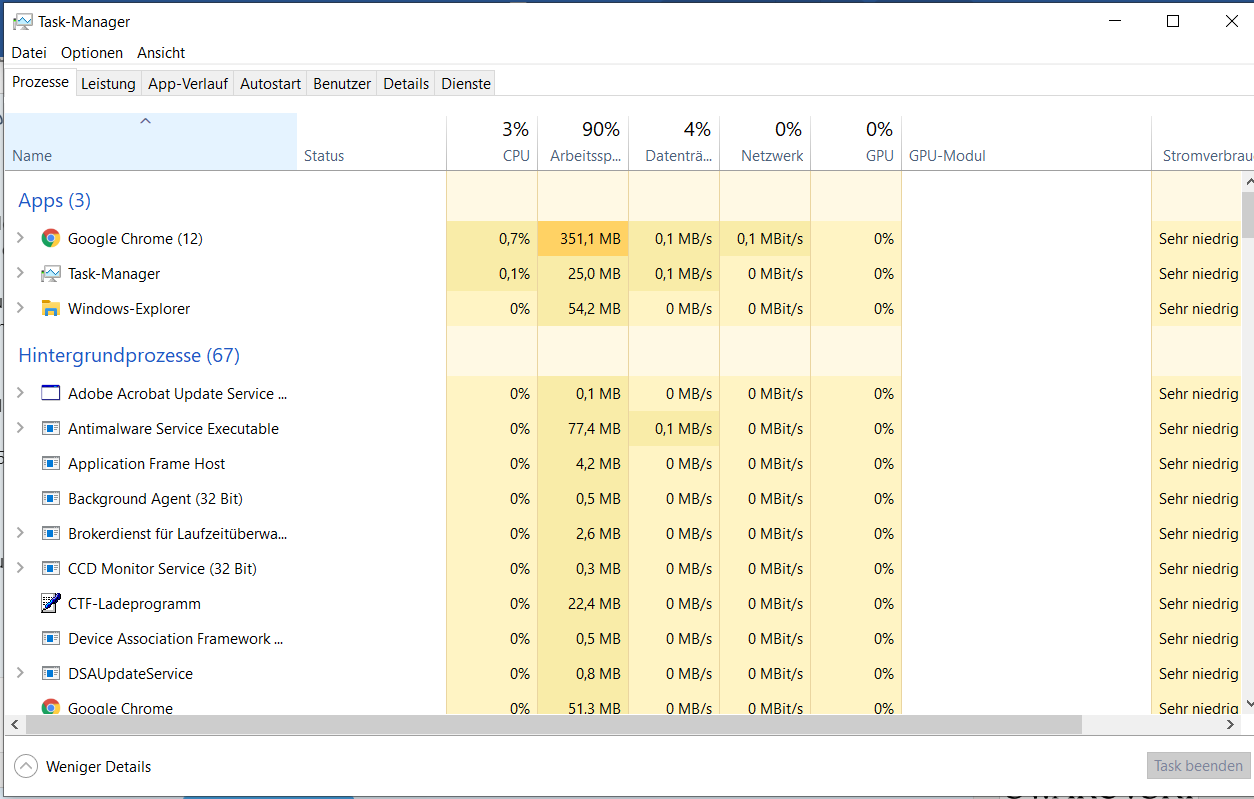Image resolution: width=1254 pixels, height=799 pixels.
Task: Click the Task beenden button
Action: tap(1198, 766)
